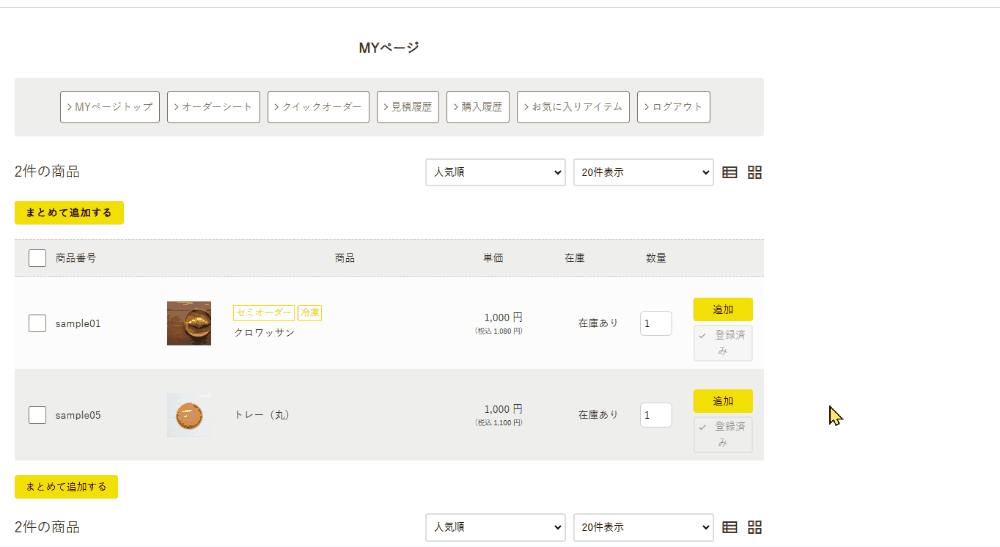Image resolution: width=1000 pixels, height=547 pixels.
Task: Click the lower list view icon
Action: point(730,527)
